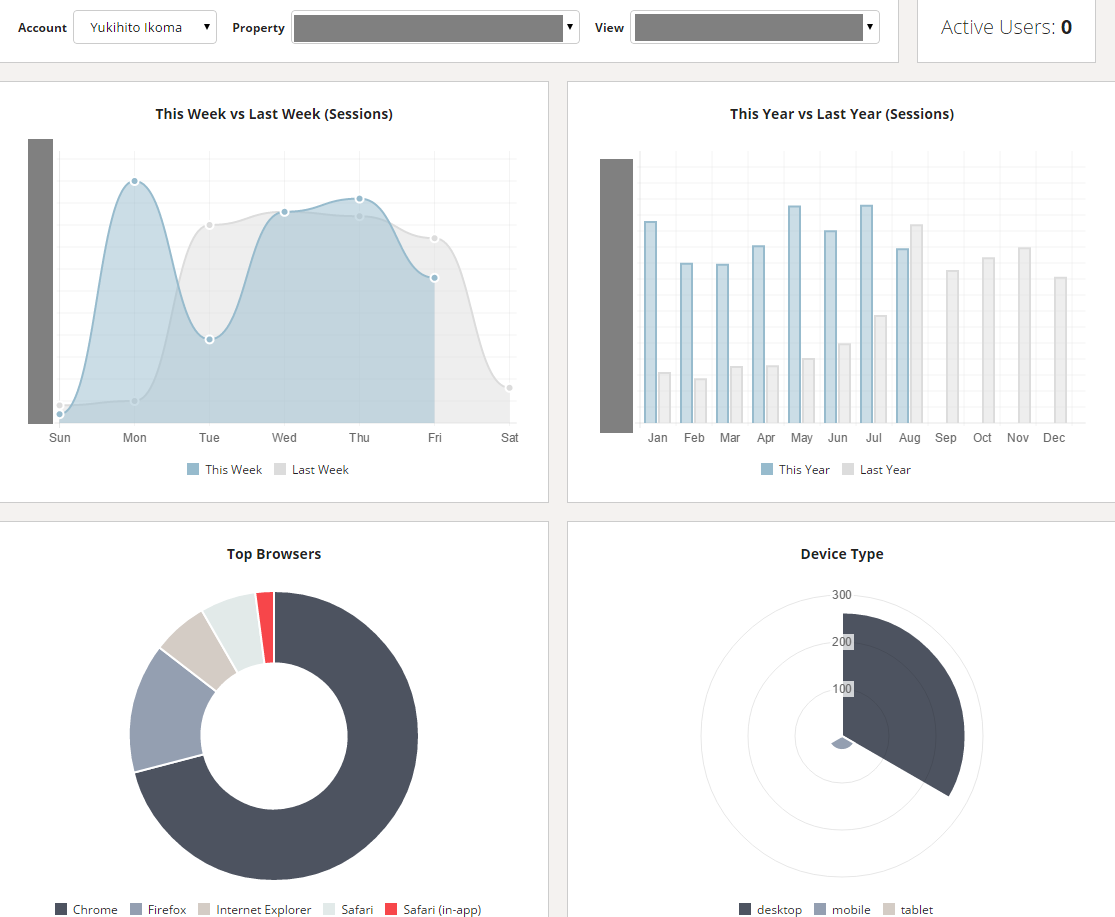Click the Apr axis label
The height and width of the screenshot is (917, 1115).
pyautogui.click(x=766, y=437)
